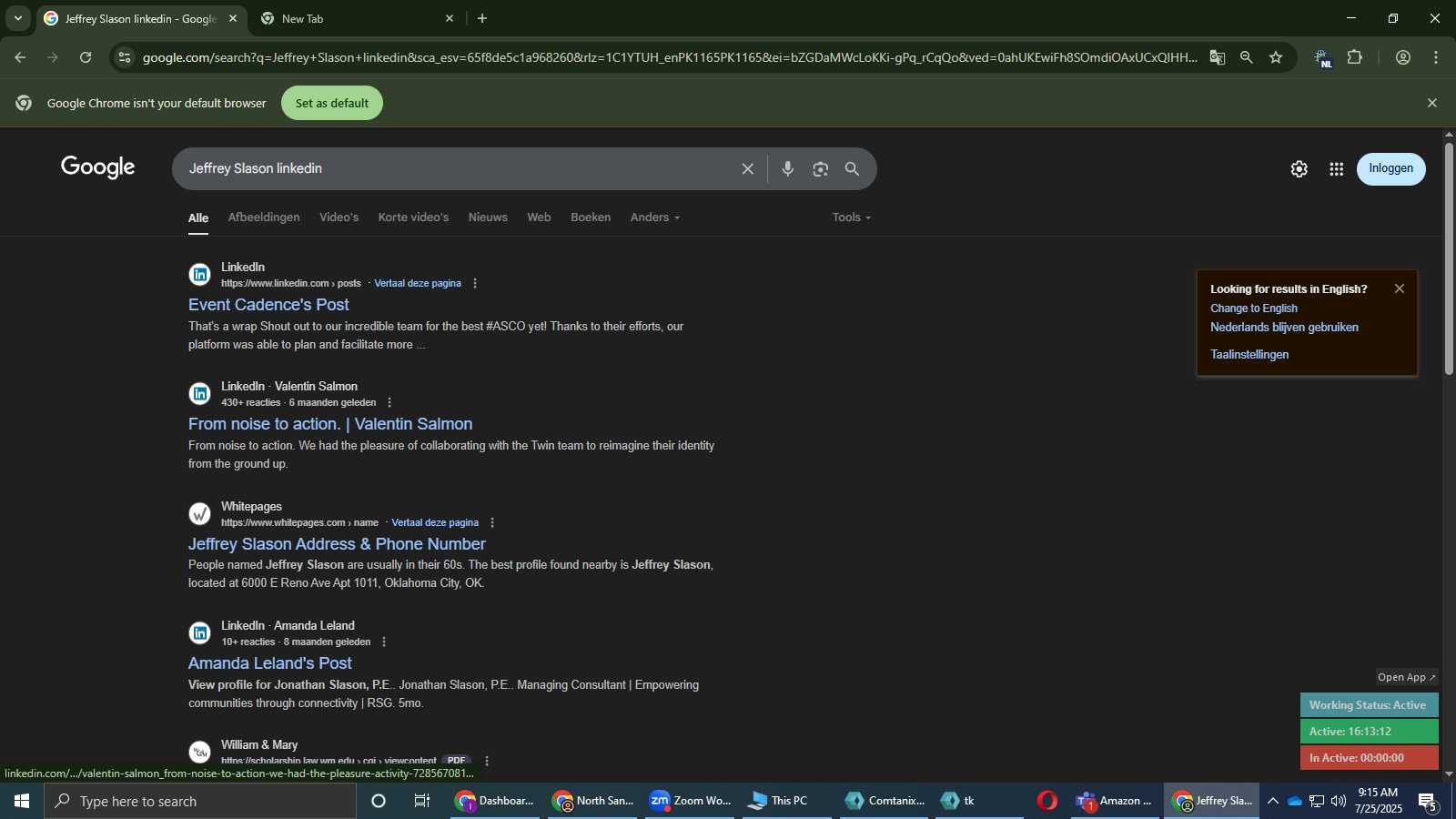Start voice search with the microphone icon

[787, 168]
